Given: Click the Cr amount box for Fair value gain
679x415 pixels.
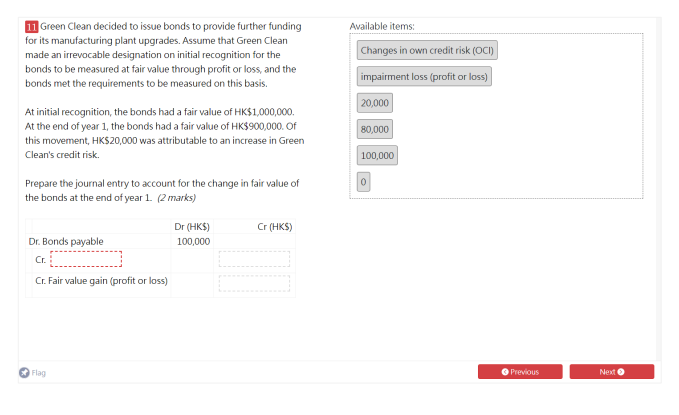Looking at the screenshot, I should (254, 283).
